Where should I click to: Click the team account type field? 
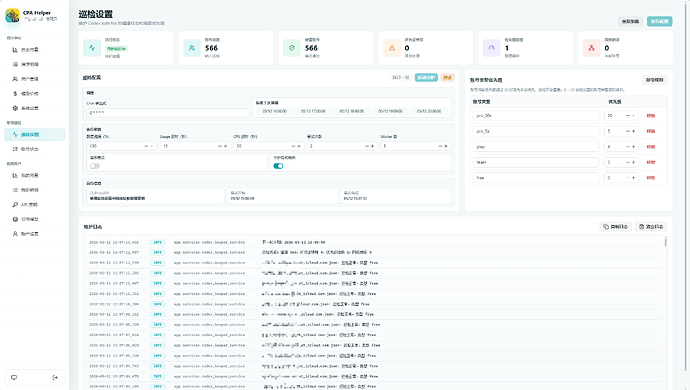(536, 162)
